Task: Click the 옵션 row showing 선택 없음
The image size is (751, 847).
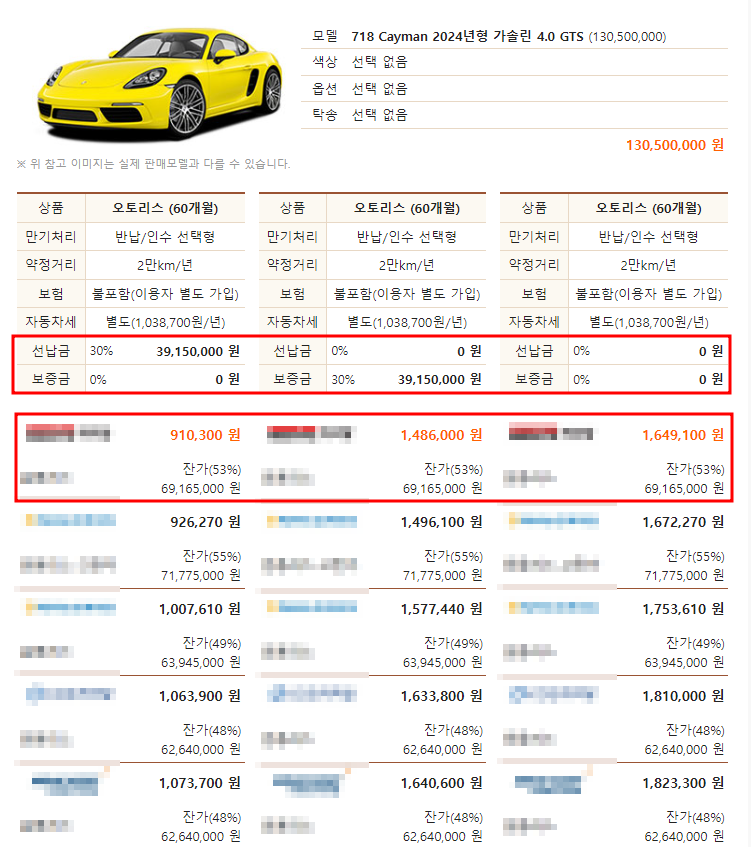Action: pyautogui.click(x=514, y=89)
